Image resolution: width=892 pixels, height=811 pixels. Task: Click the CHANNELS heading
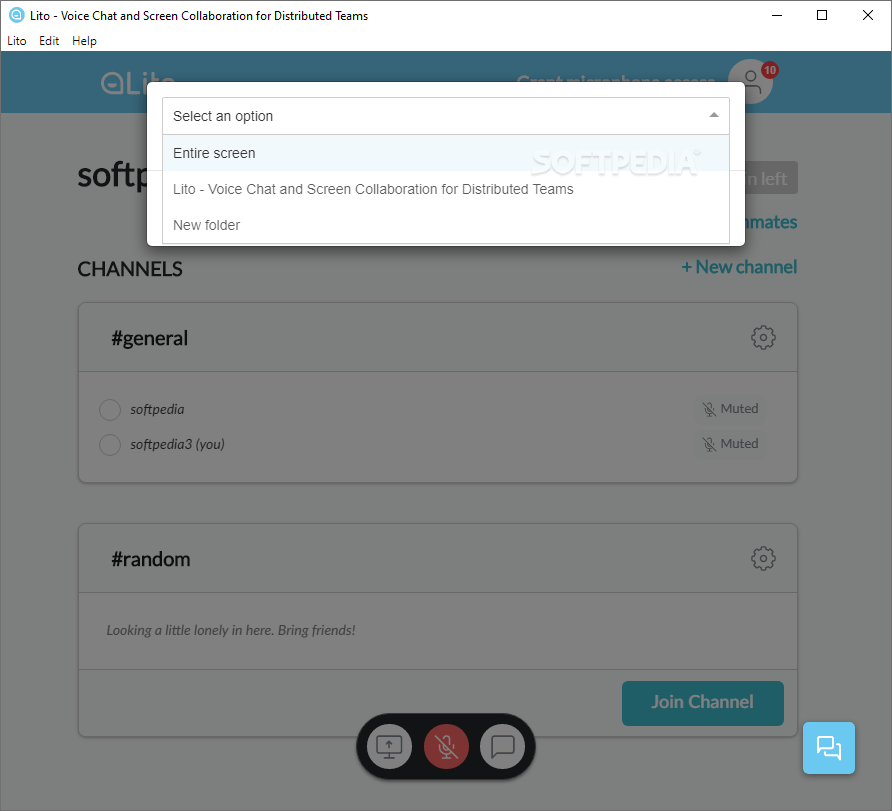pyautogui.click(x=130, y=269)
